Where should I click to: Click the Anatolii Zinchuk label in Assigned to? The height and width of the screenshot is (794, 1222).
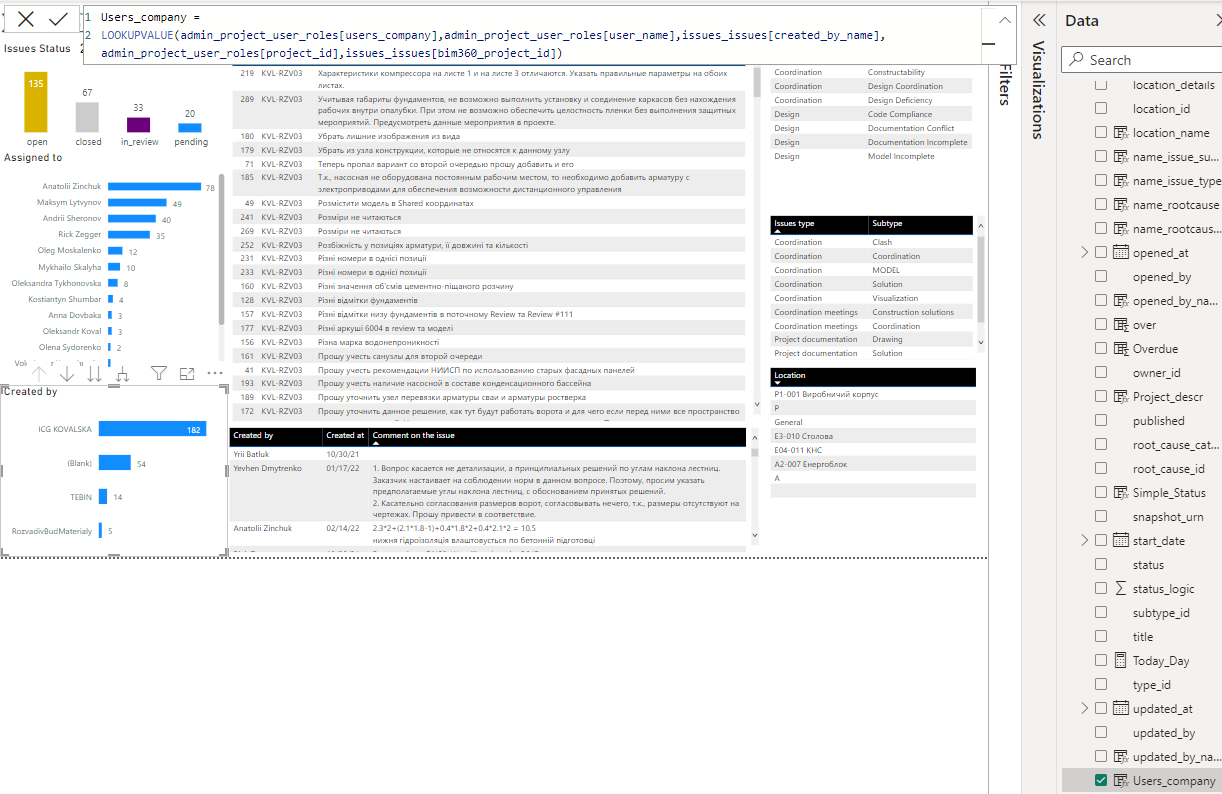click(72, 186)
